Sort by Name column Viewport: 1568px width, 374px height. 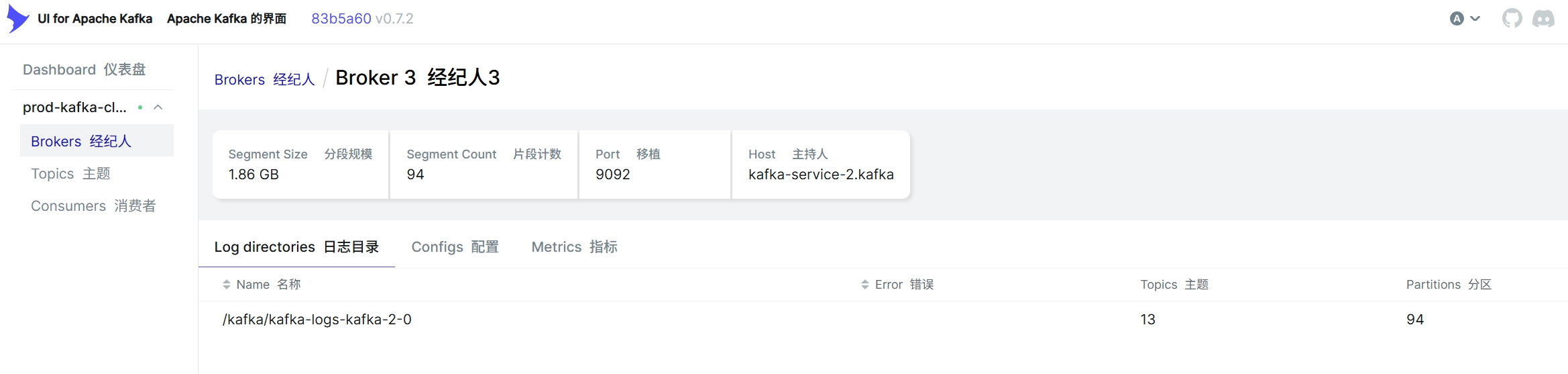262,285
